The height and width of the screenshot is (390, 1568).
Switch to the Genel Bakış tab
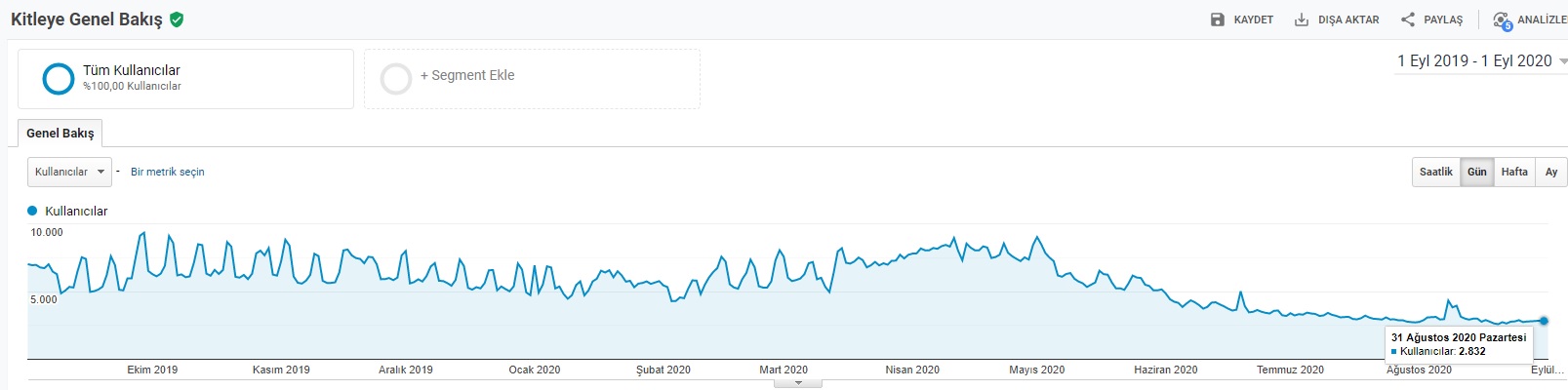60,133
